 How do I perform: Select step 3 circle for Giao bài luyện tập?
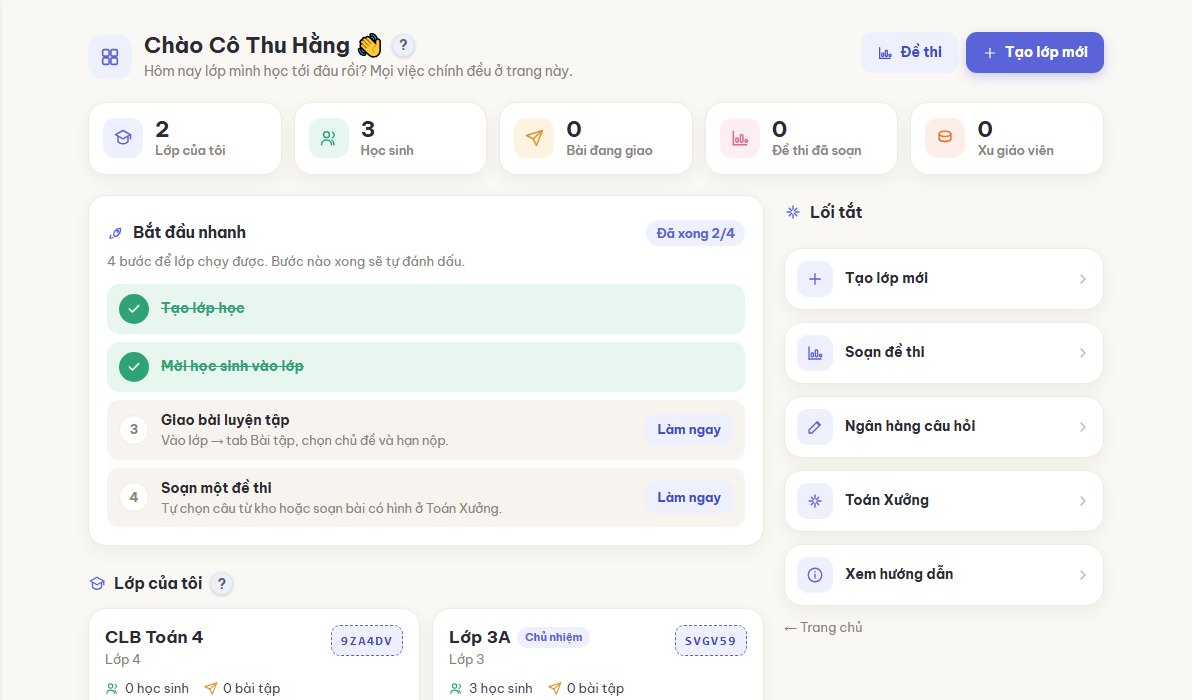[x=134, y=429]
